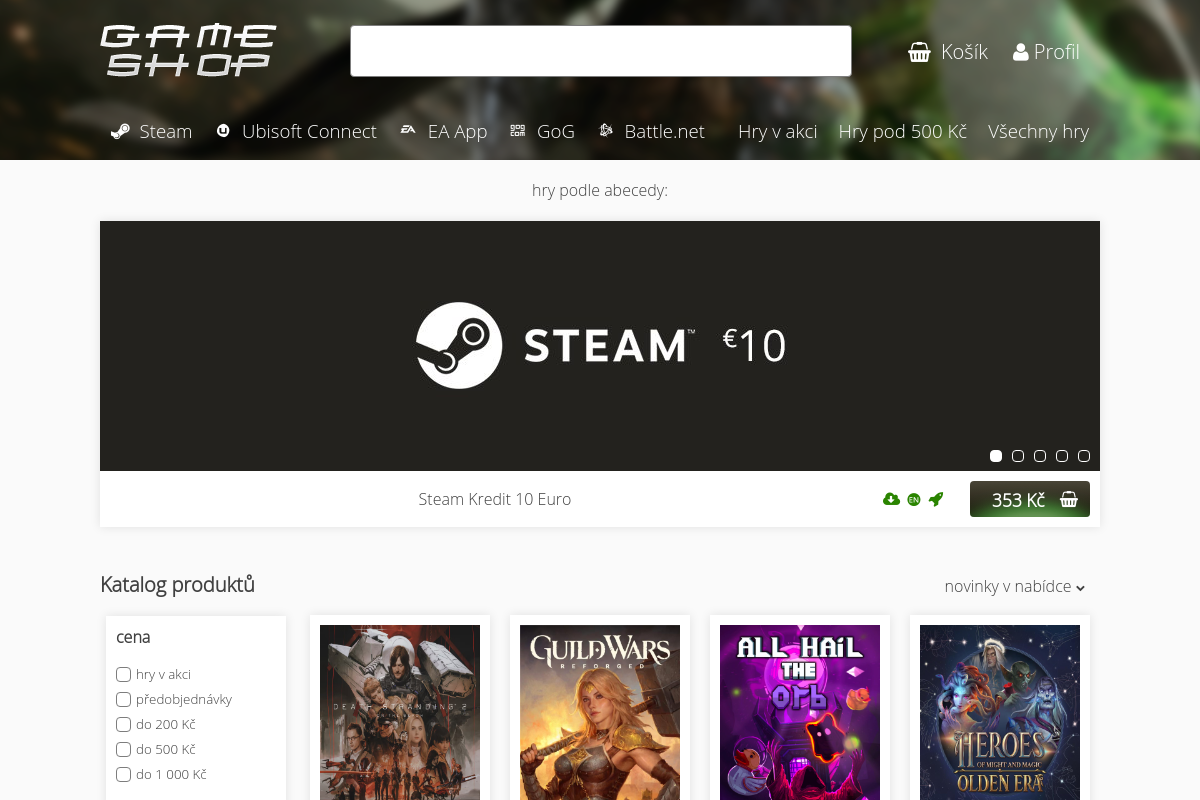Click the basket icon in price button
The height and width of the screenshot is (800, 1200).
coord(1068,499)
